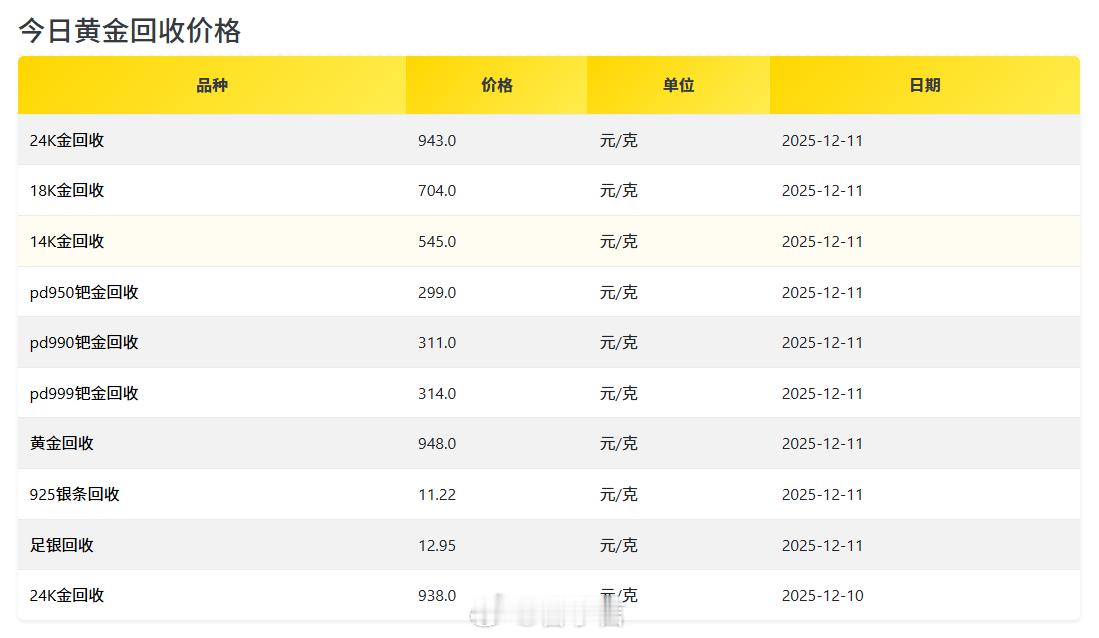The image size is (1099, 638).
Task: Click the price 948.0
Action: (437, 444)
